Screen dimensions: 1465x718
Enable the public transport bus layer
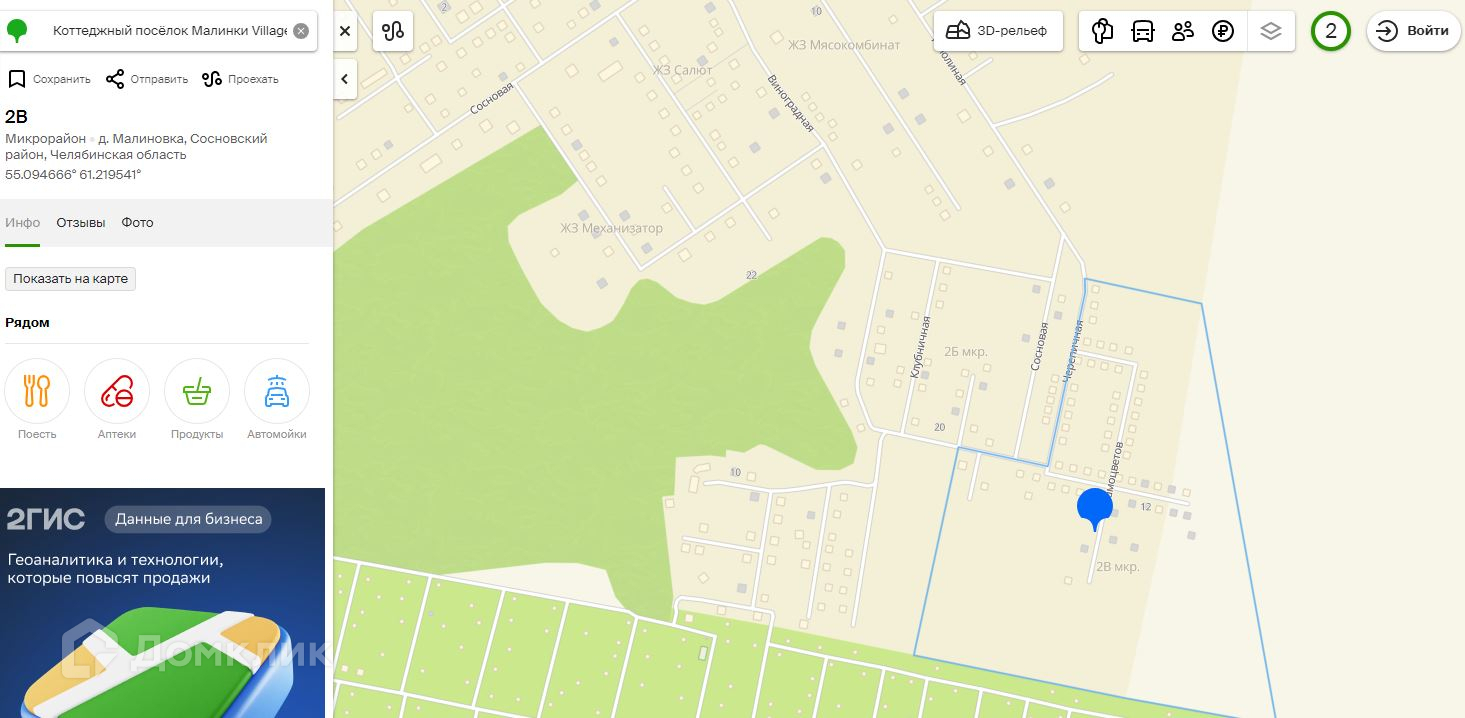coord(1142,31)
